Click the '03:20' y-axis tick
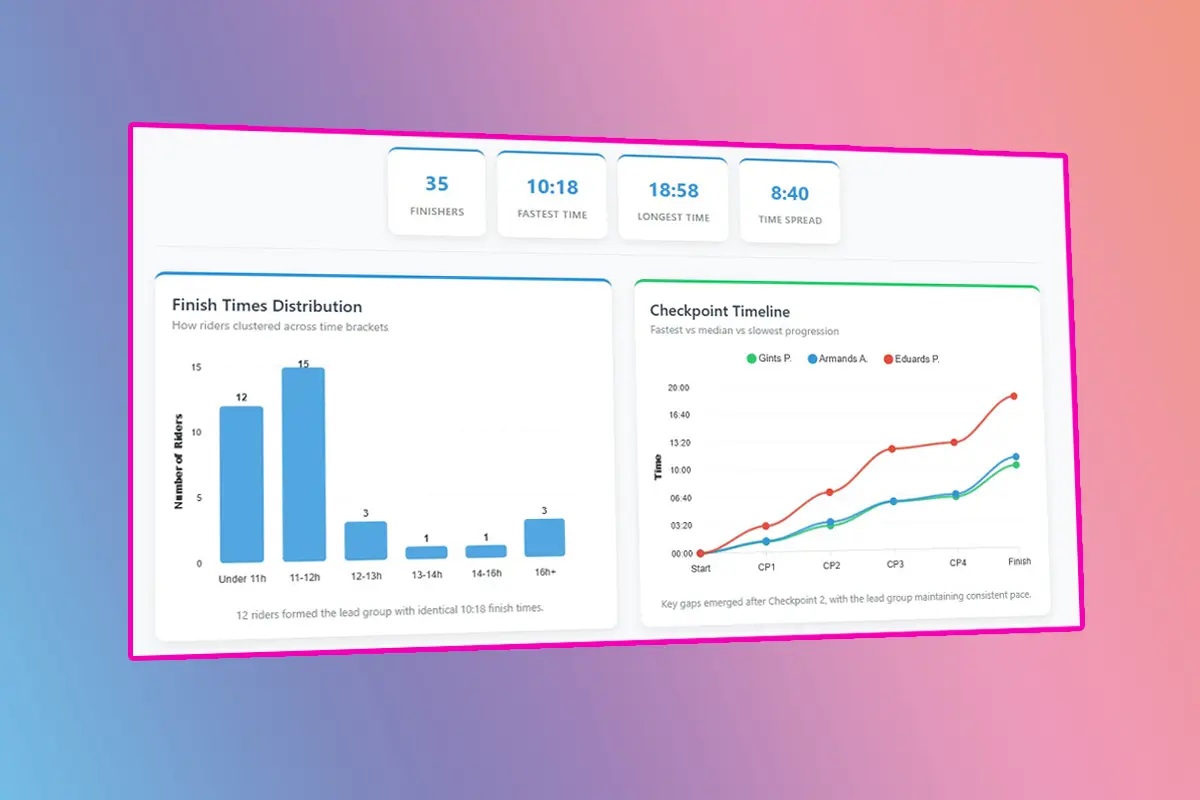The width and height of the screenshot is (1200, 800). coord(680,525)
